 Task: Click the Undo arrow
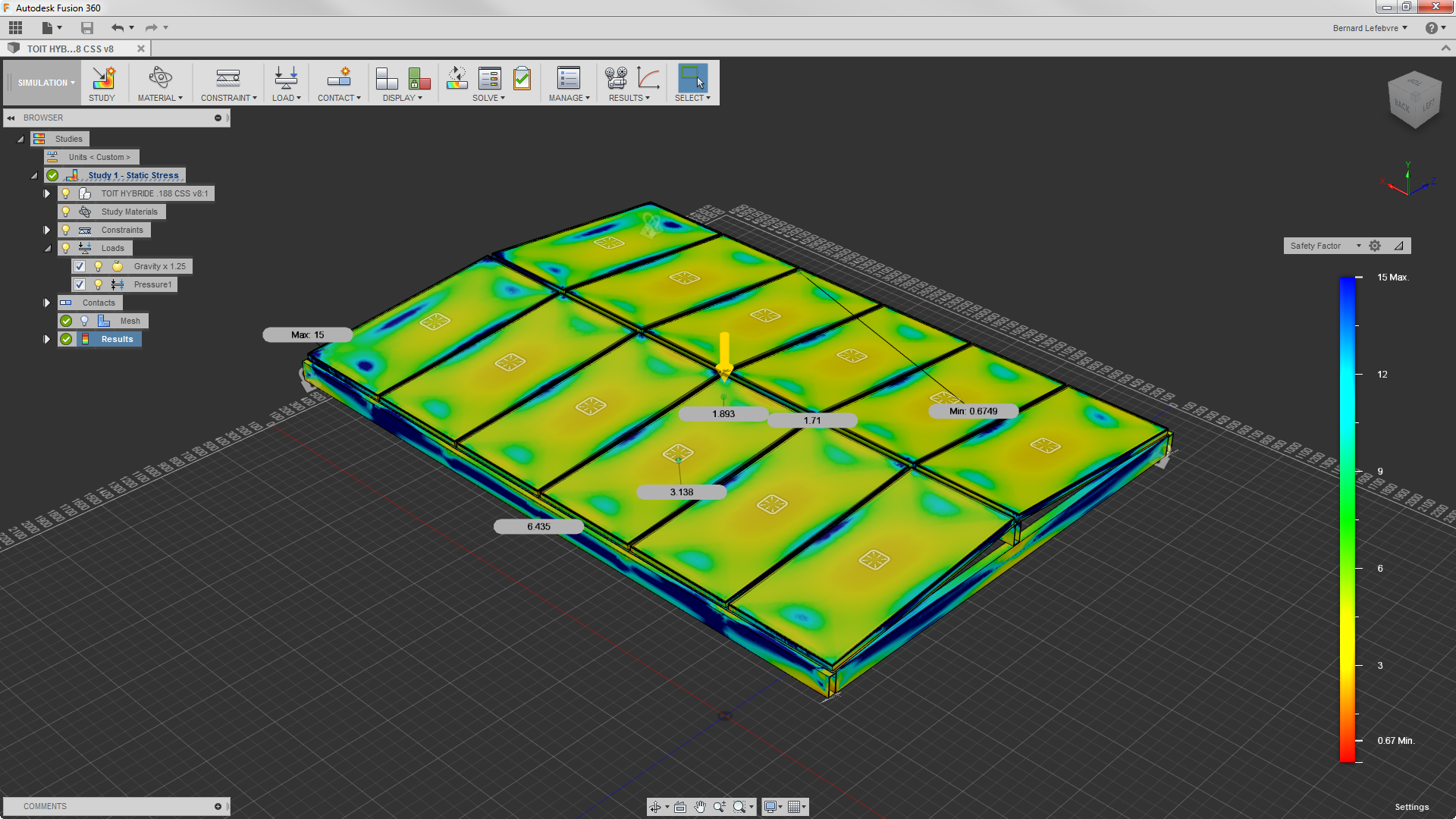click(x=117, y=28)
